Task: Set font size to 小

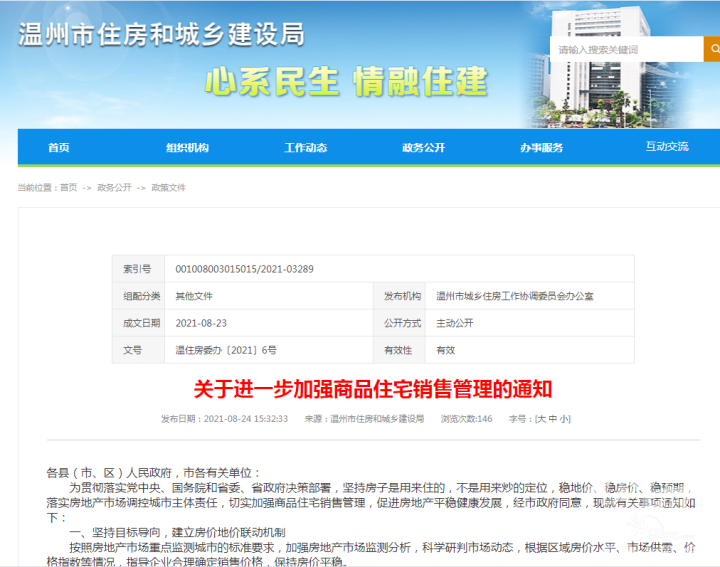Action: tap(563, 419)
